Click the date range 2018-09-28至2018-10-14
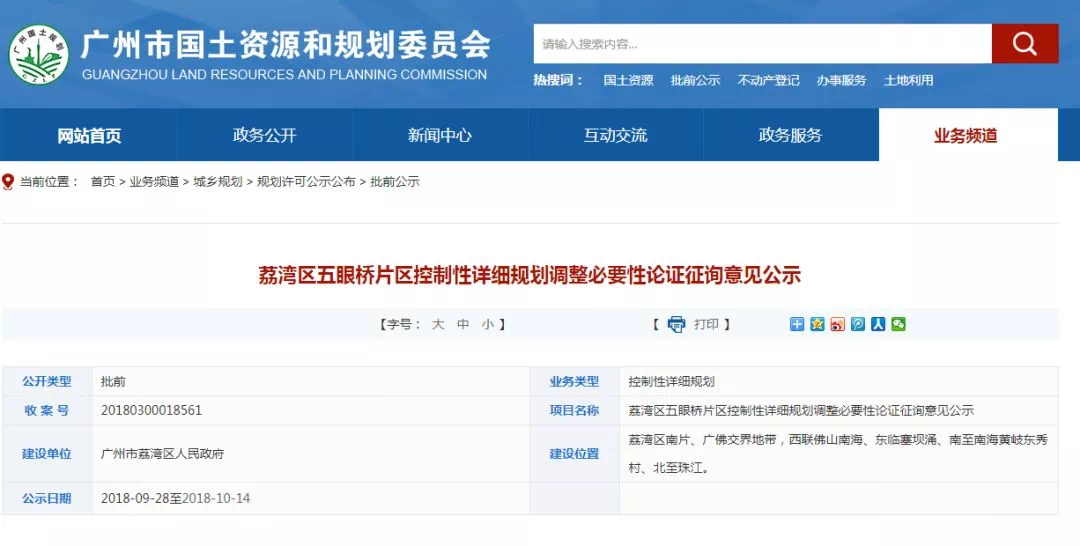1080x546 pixels. 175,498
